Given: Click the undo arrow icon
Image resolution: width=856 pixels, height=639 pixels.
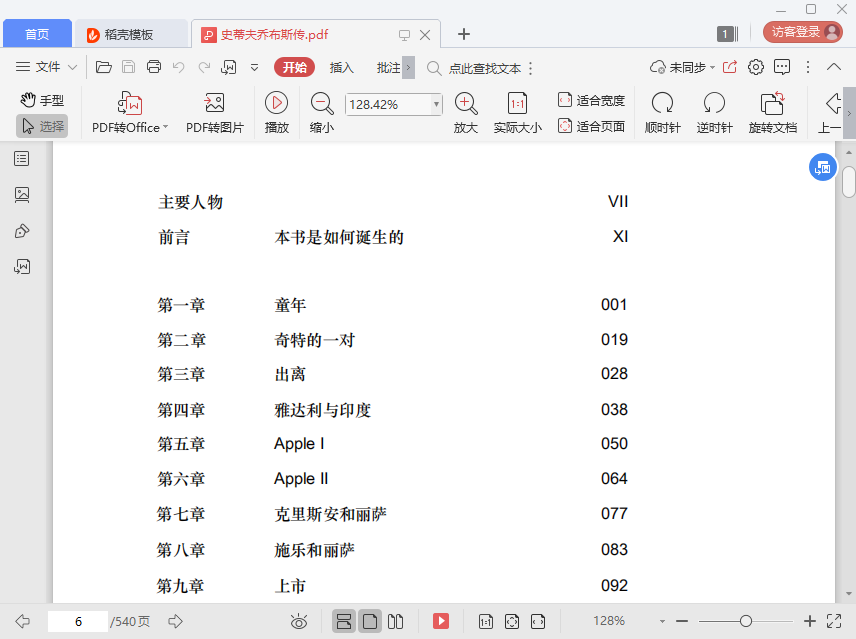Looking at the screenshot, I should pyautogui.click(x=179, y=67).
